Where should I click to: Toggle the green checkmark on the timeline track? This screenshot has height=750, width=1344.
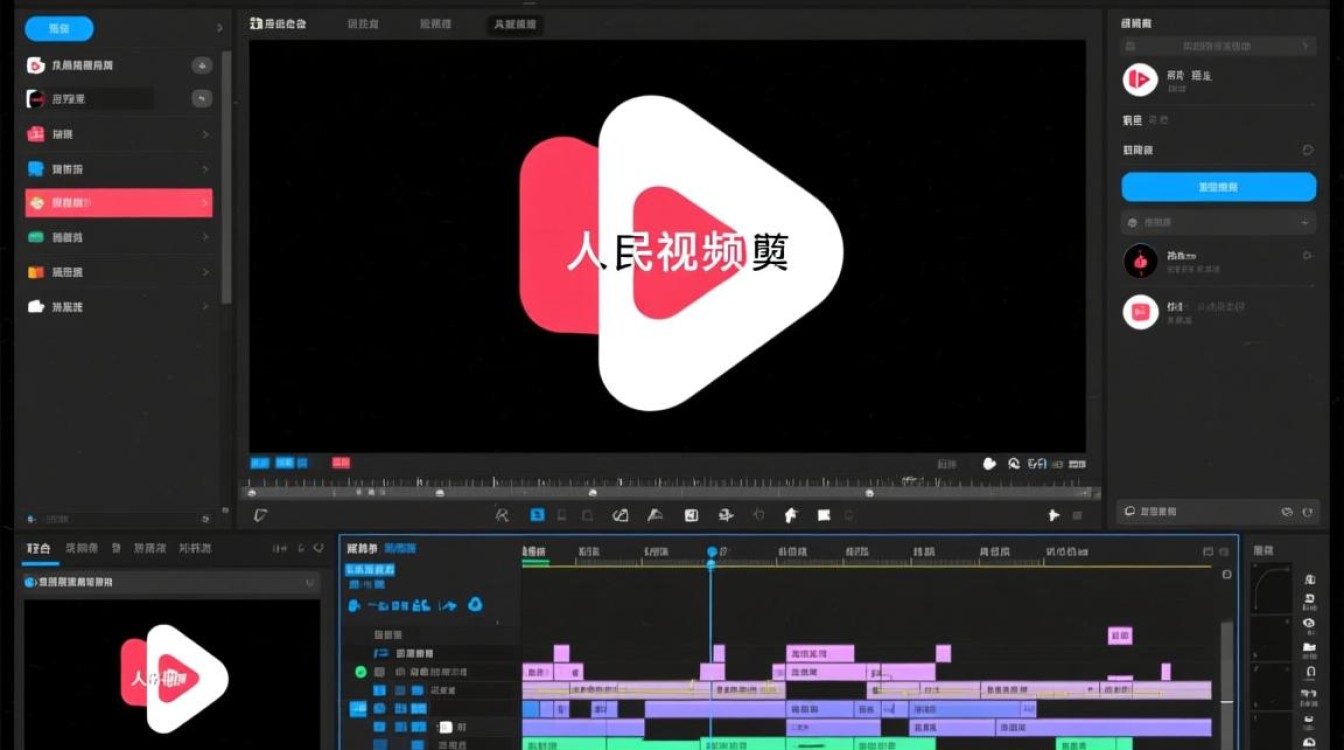pyautogui.click(x=361, y=672)
